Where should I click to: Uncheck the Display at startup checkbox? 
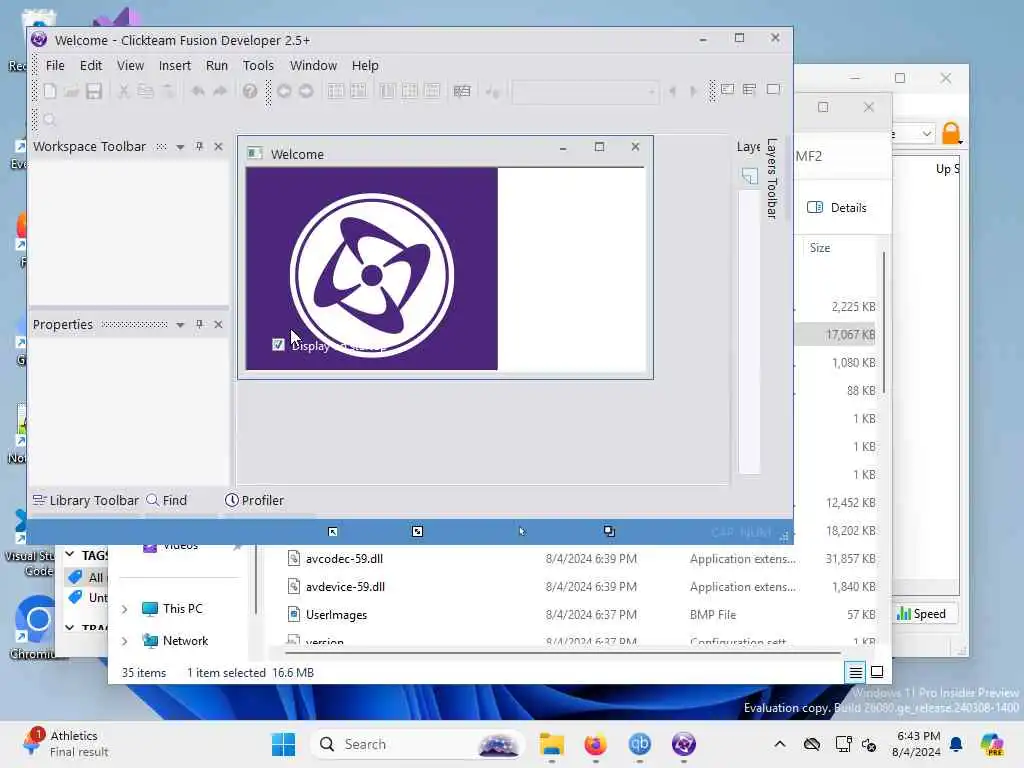pyautogui.click(x=278, y=344)
